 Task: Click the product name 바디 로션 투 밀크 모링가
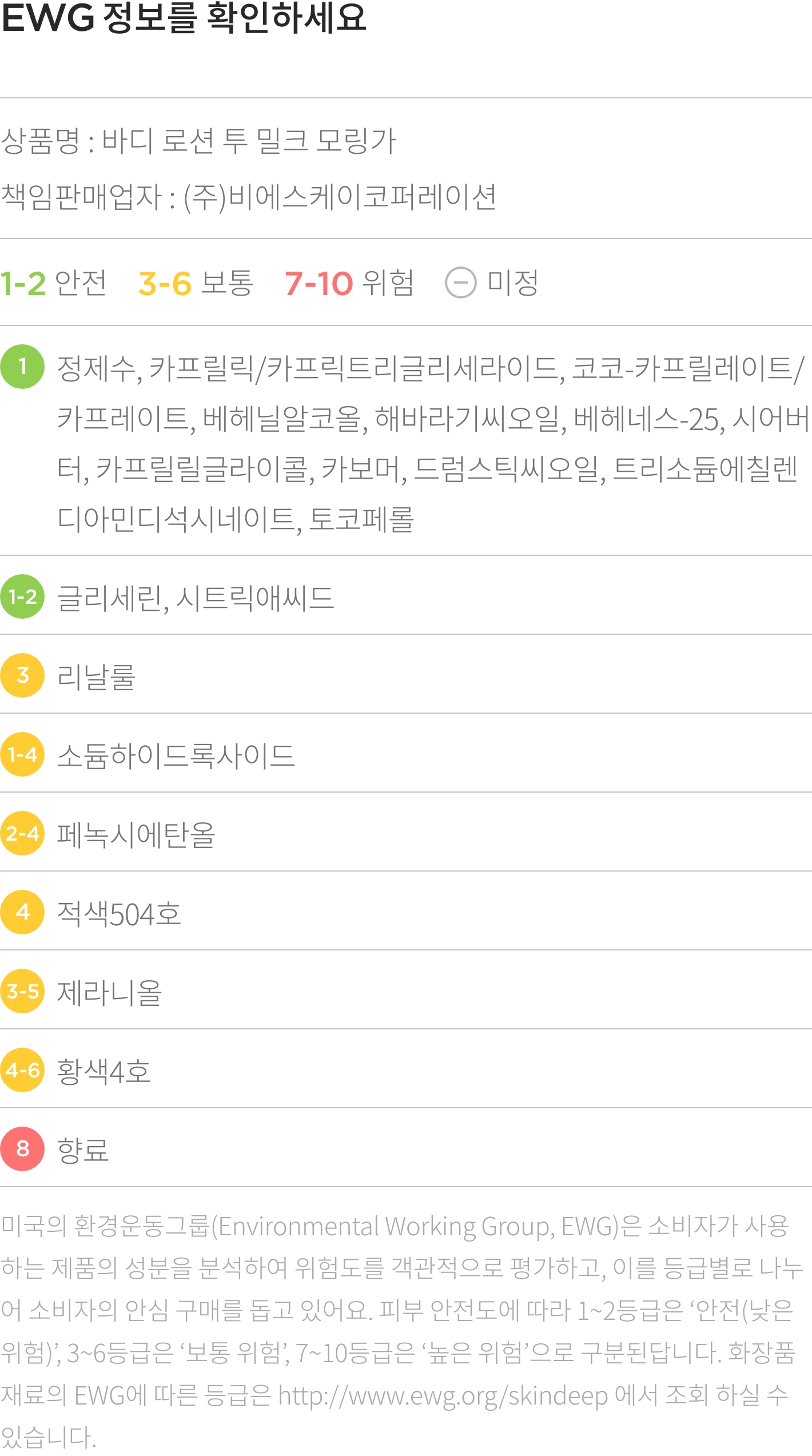click(x=249, y=141)
